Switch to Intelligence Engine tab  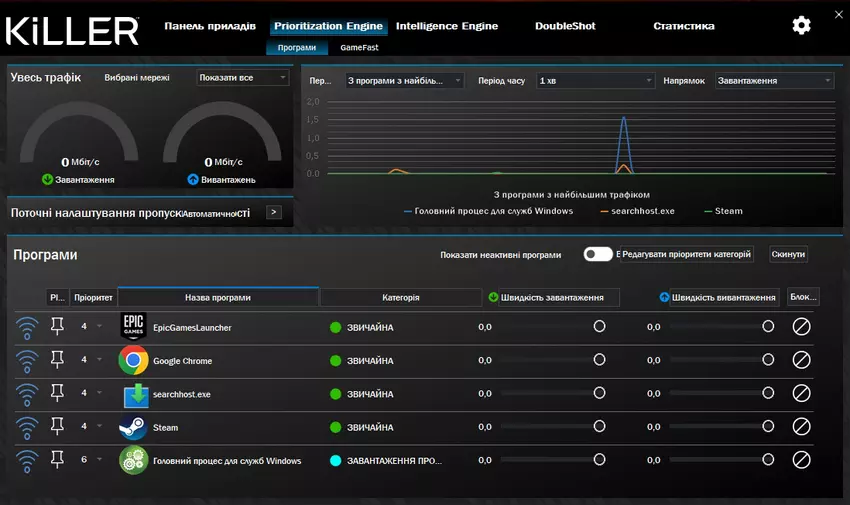446,26
